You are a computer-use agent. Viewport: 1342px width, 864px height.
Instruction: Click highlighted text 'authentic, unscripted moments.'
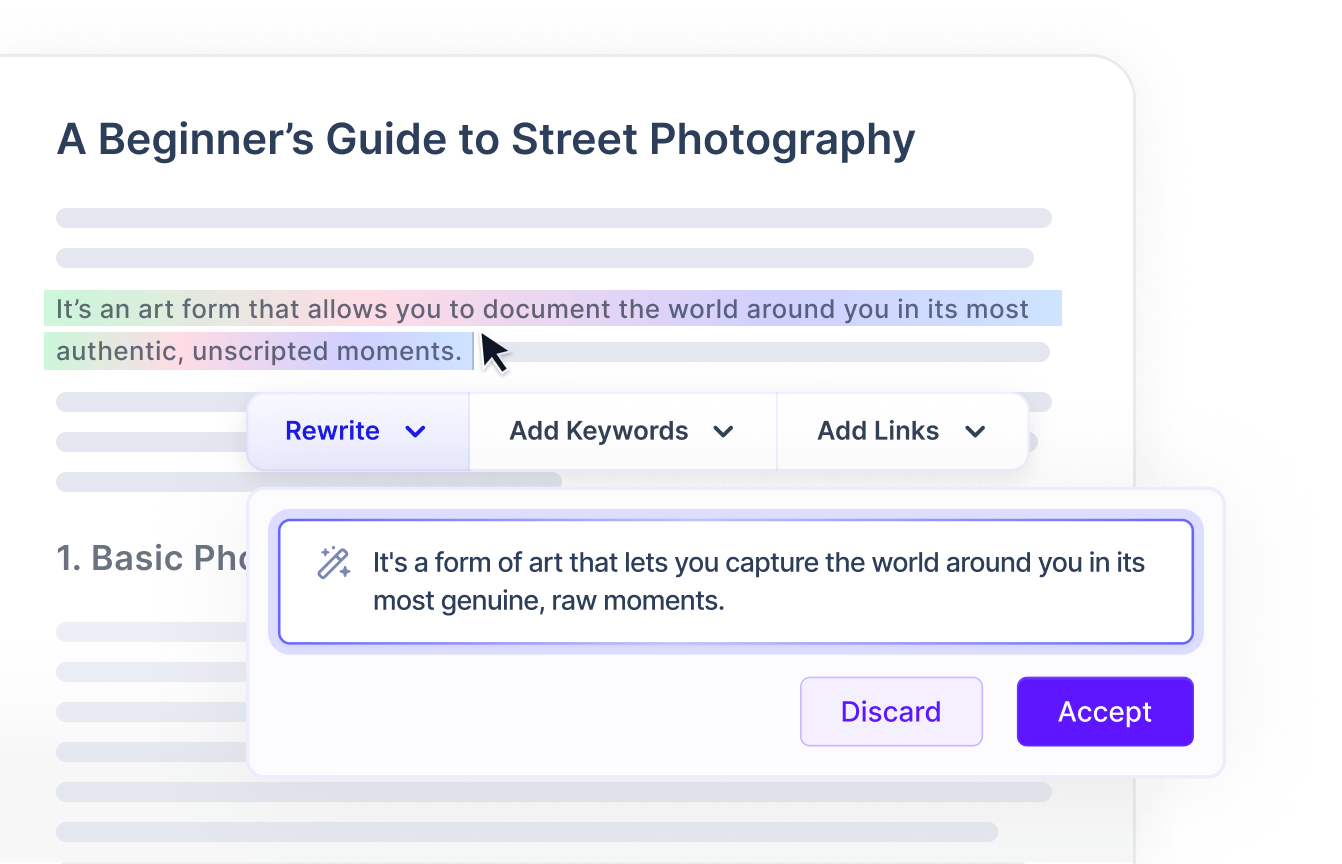259,351
